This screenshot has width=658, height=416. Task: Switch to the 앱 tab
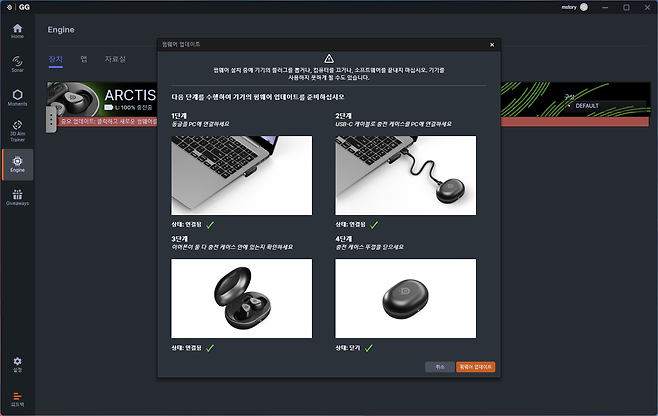pyautogui.click(x=84, y=60)
